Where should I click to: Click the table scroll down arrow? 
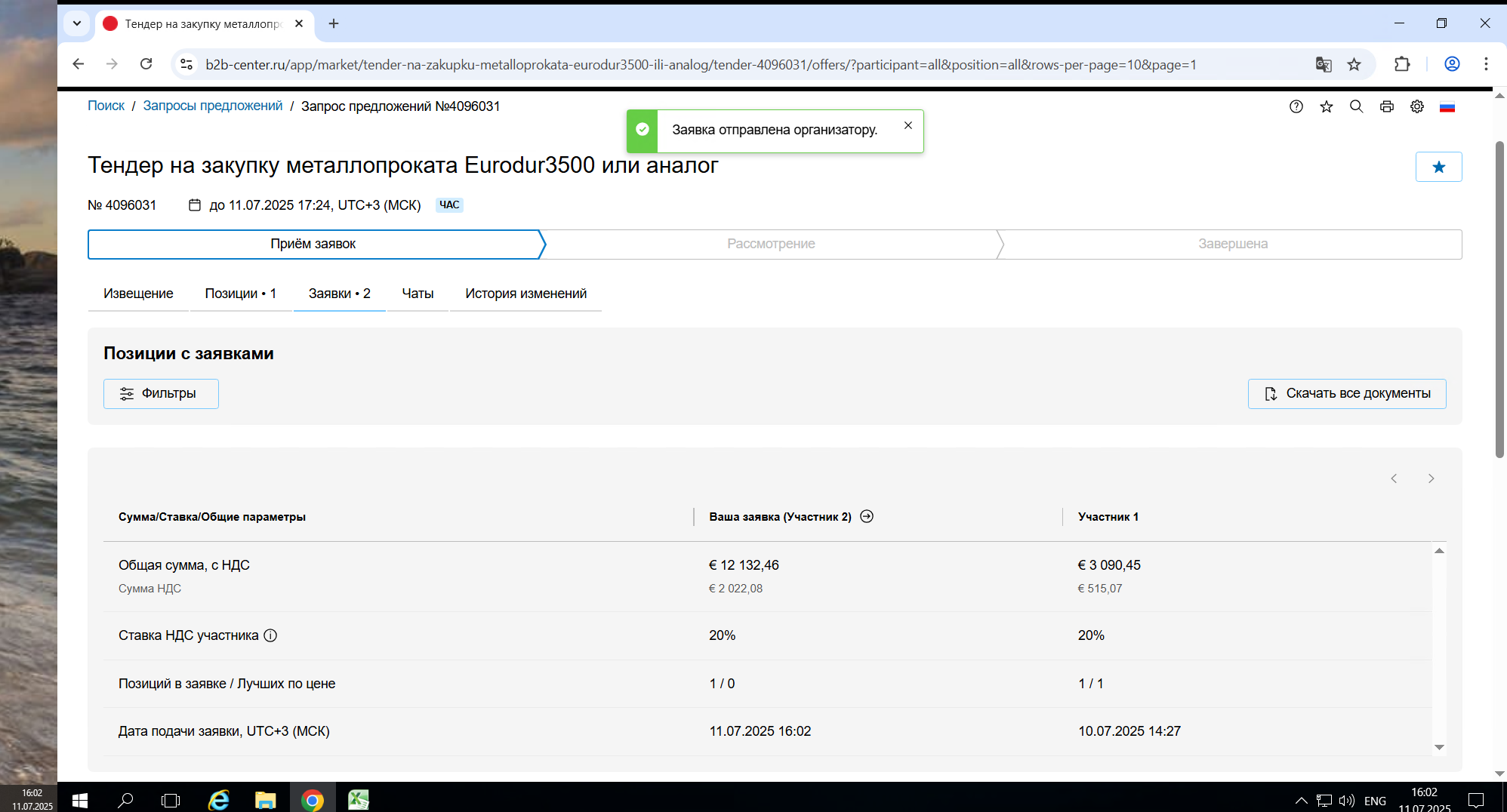coord(1439,747)
